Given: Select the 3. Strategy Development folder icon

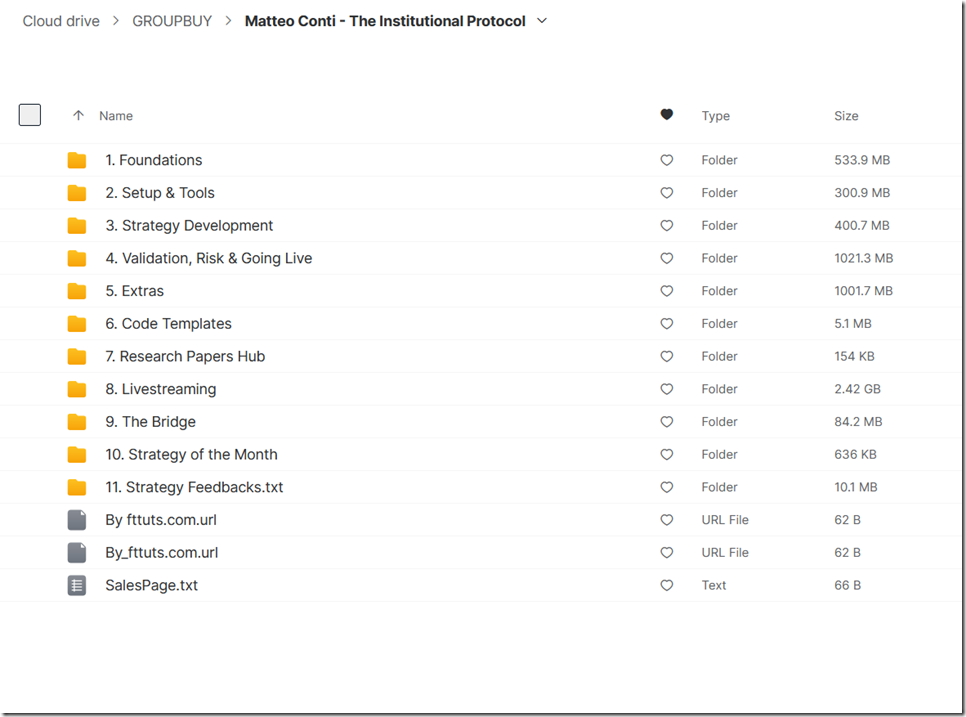Looking at the screenshot, I should tap(77, 225).
